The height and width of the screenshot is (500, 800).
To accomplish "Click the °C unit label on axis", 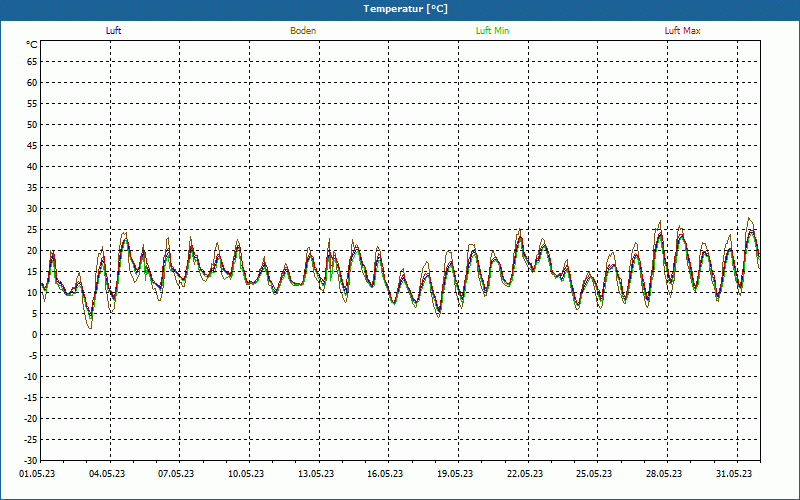I will 32,45.
